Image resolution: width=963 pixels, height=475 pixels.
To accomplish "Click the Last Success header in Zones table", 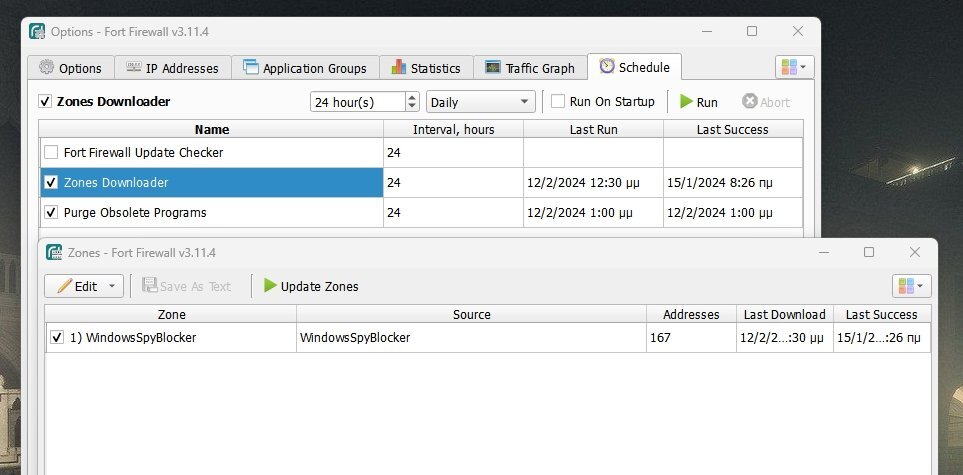I will [881, 314].
